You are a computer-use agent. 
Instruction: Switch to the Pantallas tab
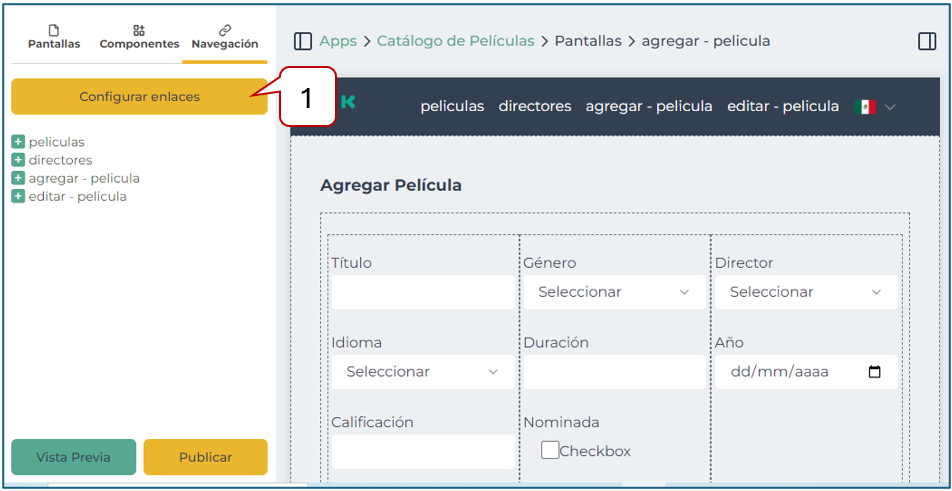pyautogui.click(x=54, y=37)
